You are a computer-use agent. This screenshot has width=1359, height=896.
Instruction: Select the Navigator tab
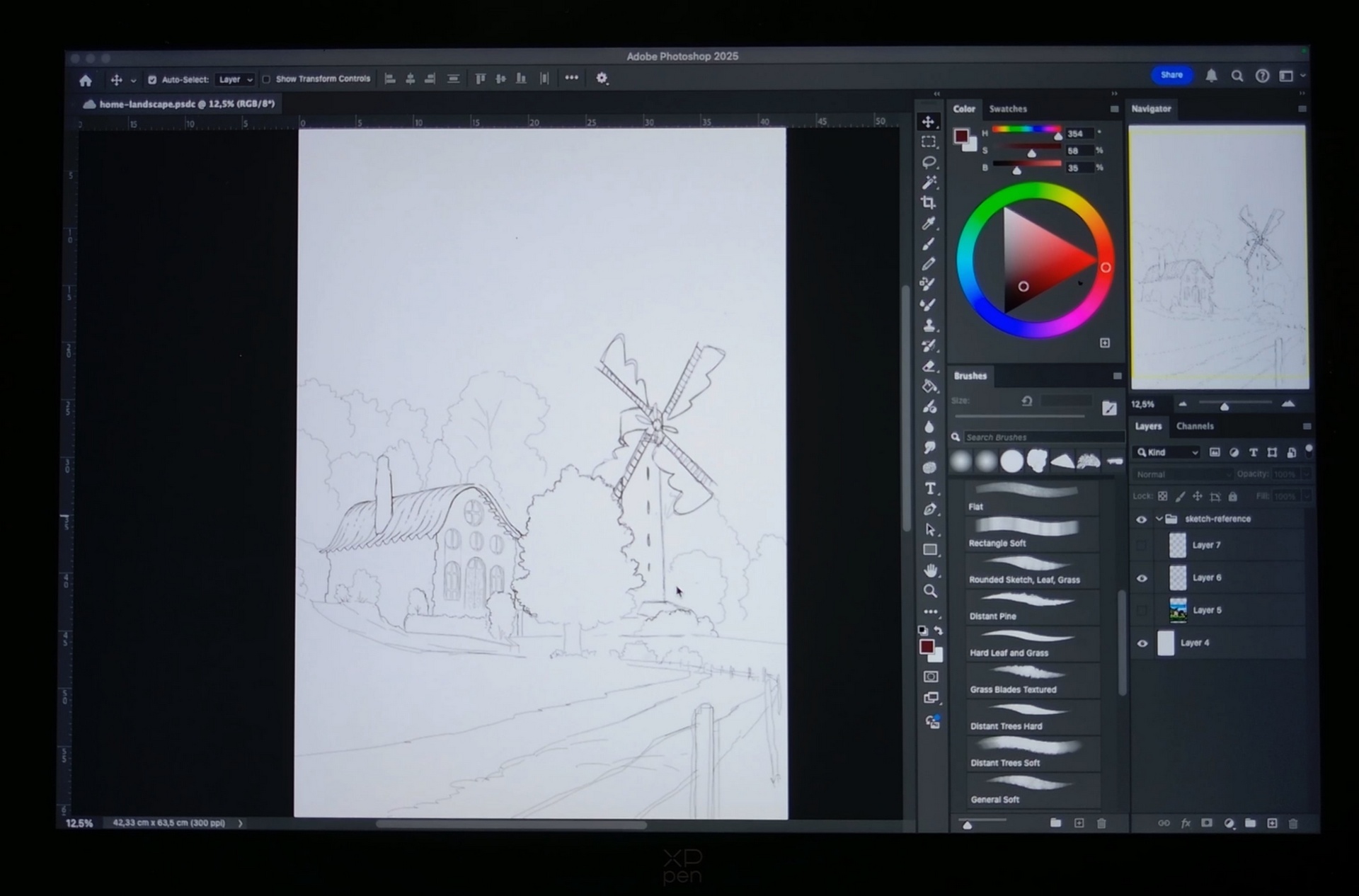(x=1151, y=109)
